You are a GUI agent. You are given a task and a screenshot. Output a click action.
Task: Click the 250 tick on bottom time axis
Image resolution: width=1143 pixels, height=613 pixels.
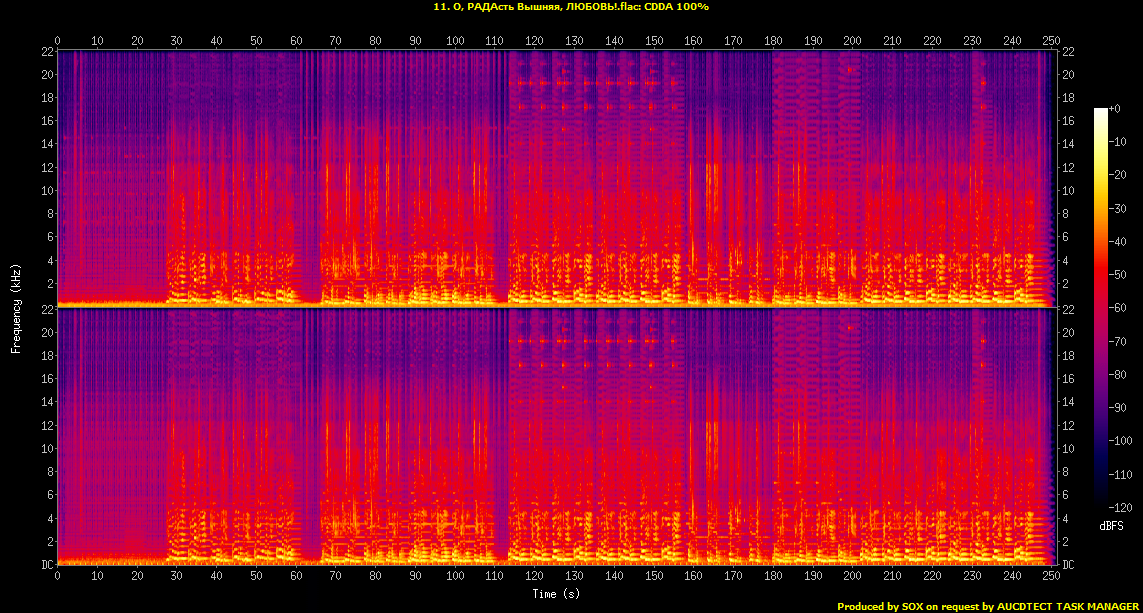coord(1050,577)
